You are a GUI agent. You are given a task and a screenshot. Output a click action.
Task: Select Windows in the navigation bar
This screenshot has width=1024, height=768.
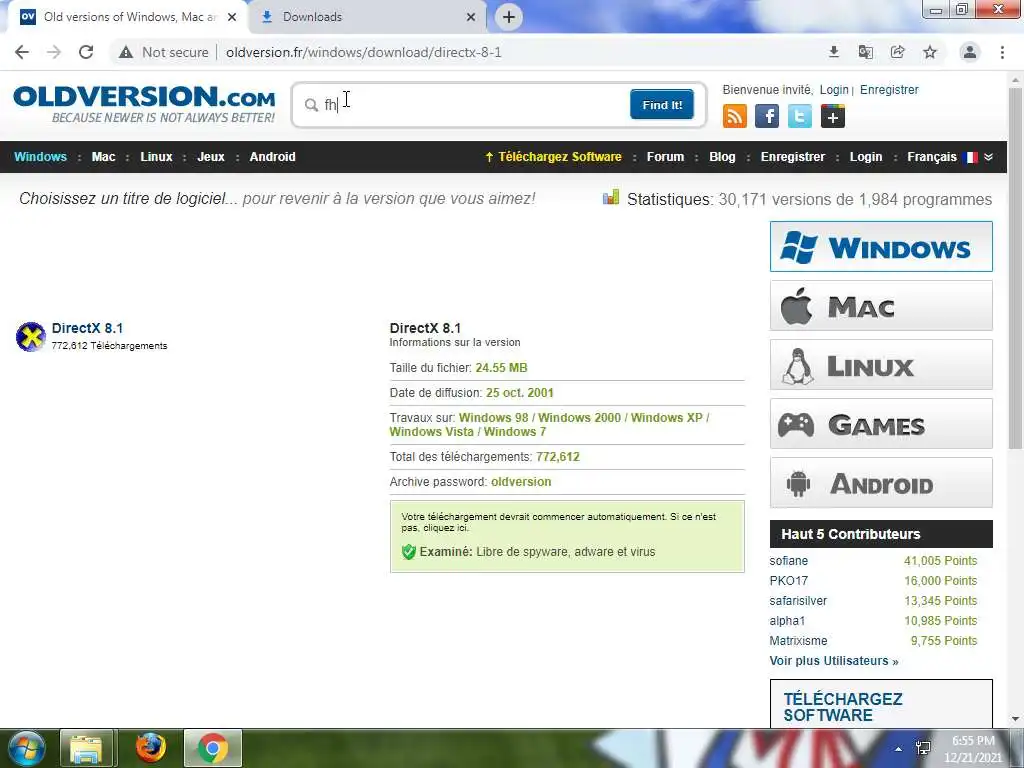[x=40, y=157]
